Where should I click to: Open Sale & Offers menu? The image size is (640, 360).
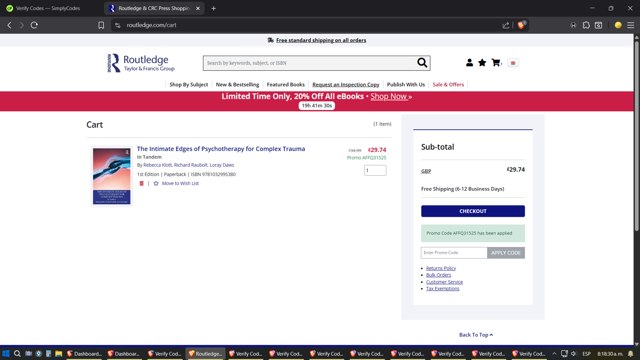(448, 84)
